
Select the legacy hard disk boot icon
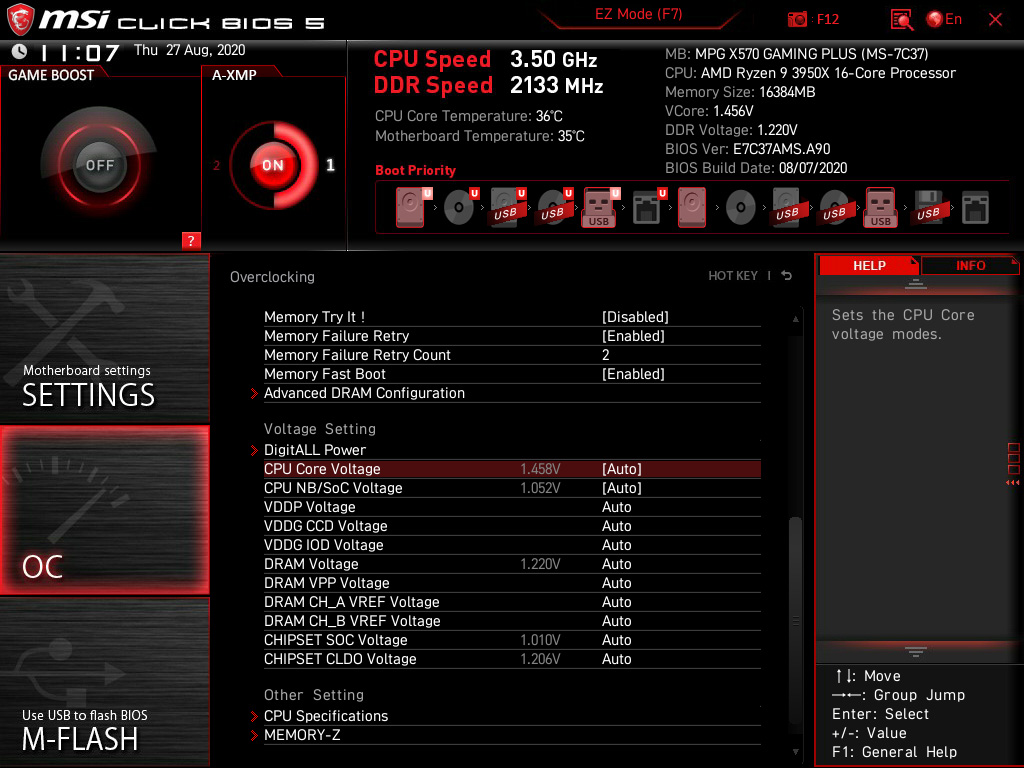point(692,208)
